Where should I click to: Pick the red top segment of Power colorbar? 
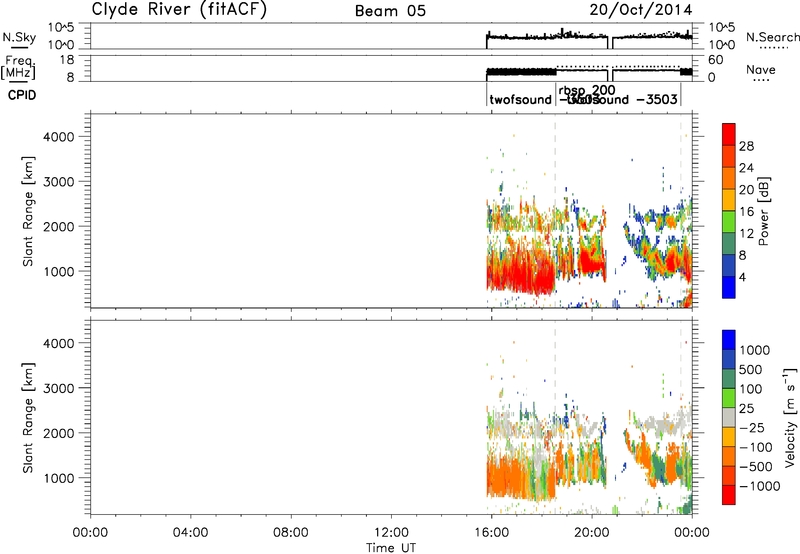729,135
